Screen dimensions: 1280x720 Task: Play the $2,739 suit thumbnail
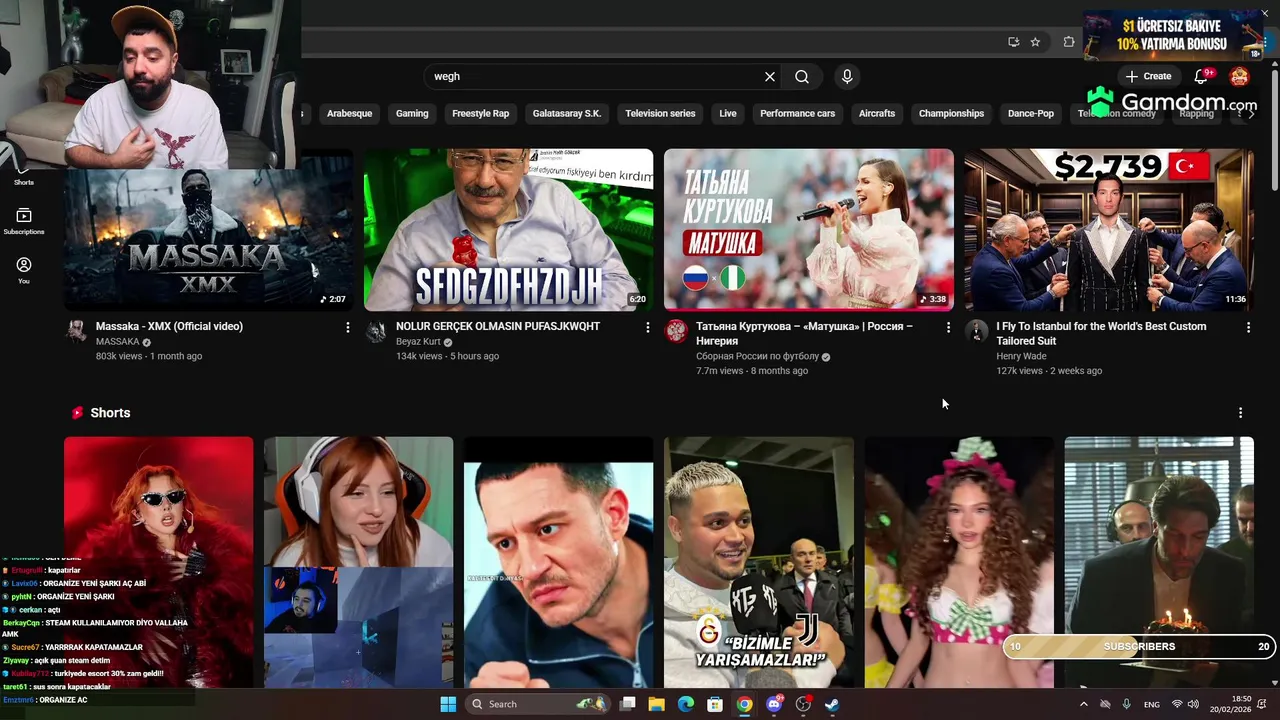(x=1109, y=230)
